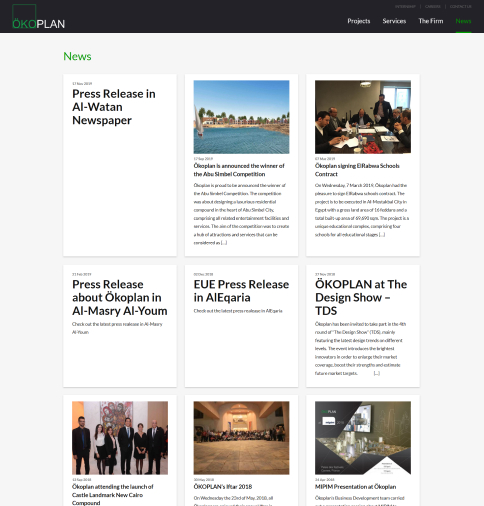Click the Abu Simbel lake rendering thumbnail
Viewport: 484px width, 506px height.
(x=241, y=117)
